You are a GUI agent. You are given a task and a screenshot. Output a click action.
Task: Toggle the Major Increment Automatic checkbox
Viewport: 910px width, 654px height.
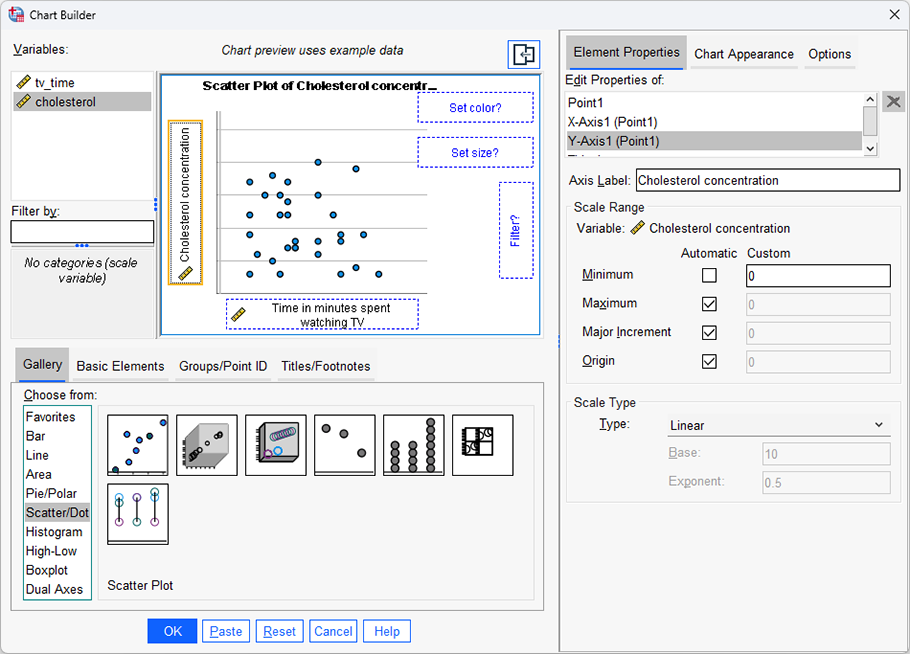point(710,333)
